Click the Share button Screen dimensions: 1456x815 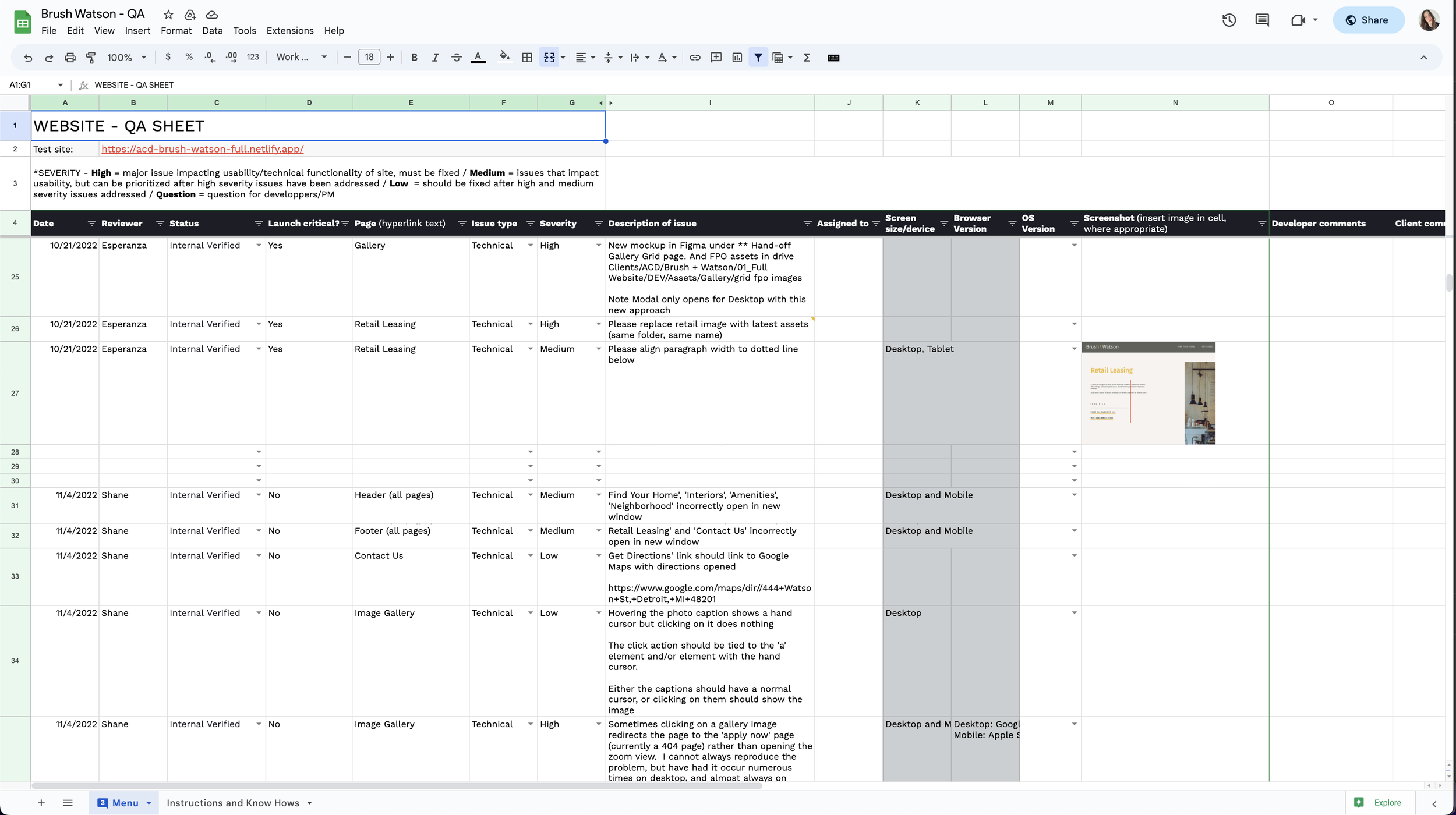(x=1367, y=20)
